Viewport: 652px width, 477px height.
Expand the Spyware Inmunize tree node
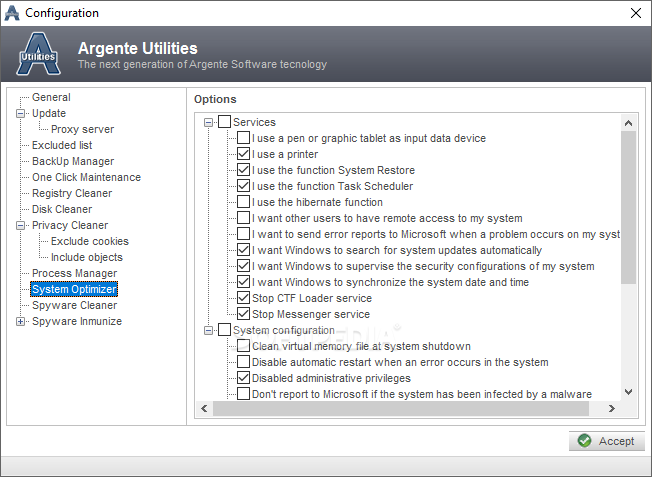click(20, 321)
